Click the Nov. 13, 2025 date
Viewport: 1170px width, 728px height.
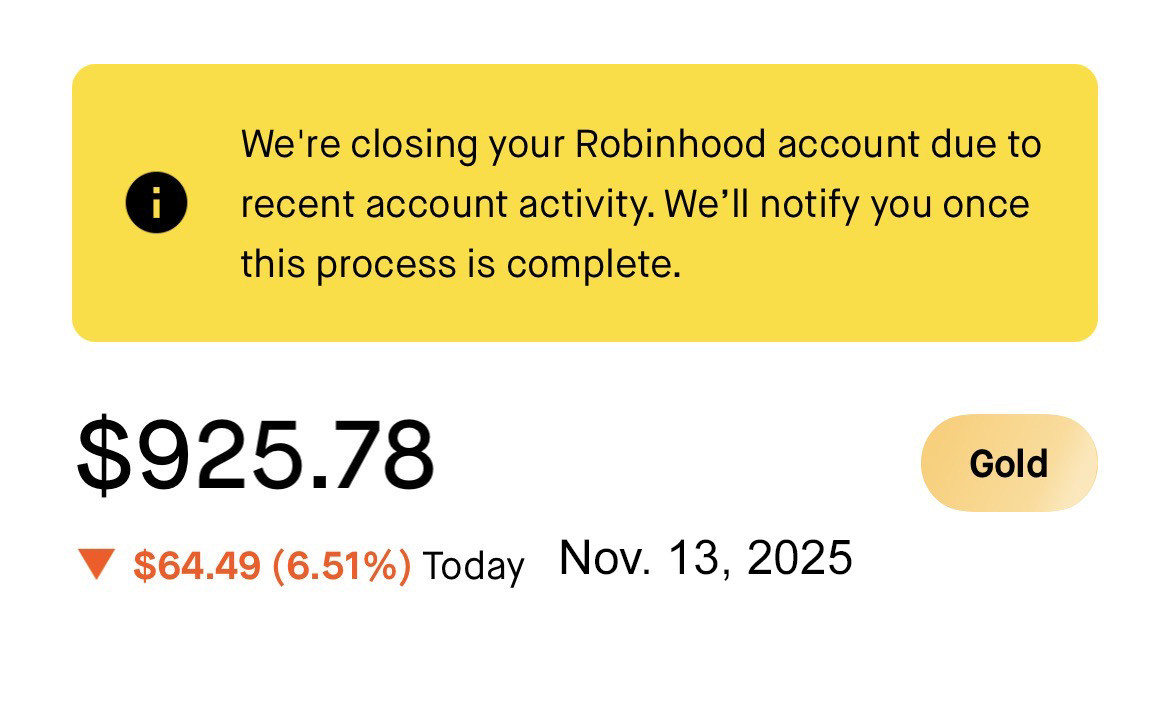click(705, 558)
